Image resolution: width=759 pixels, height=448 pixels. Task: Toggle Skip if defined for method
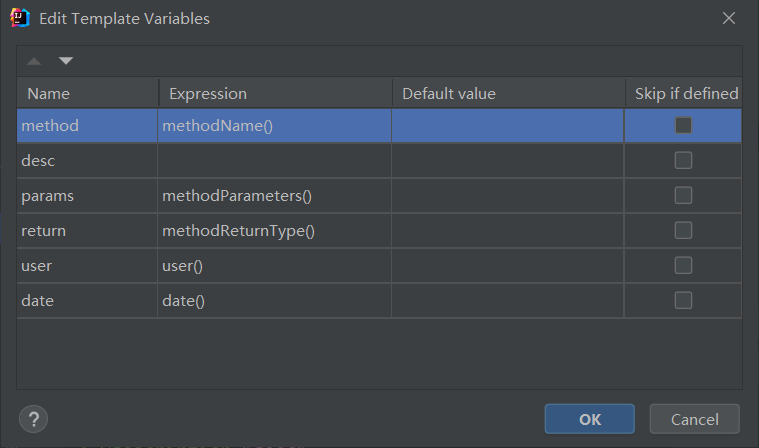pos(683,126)
